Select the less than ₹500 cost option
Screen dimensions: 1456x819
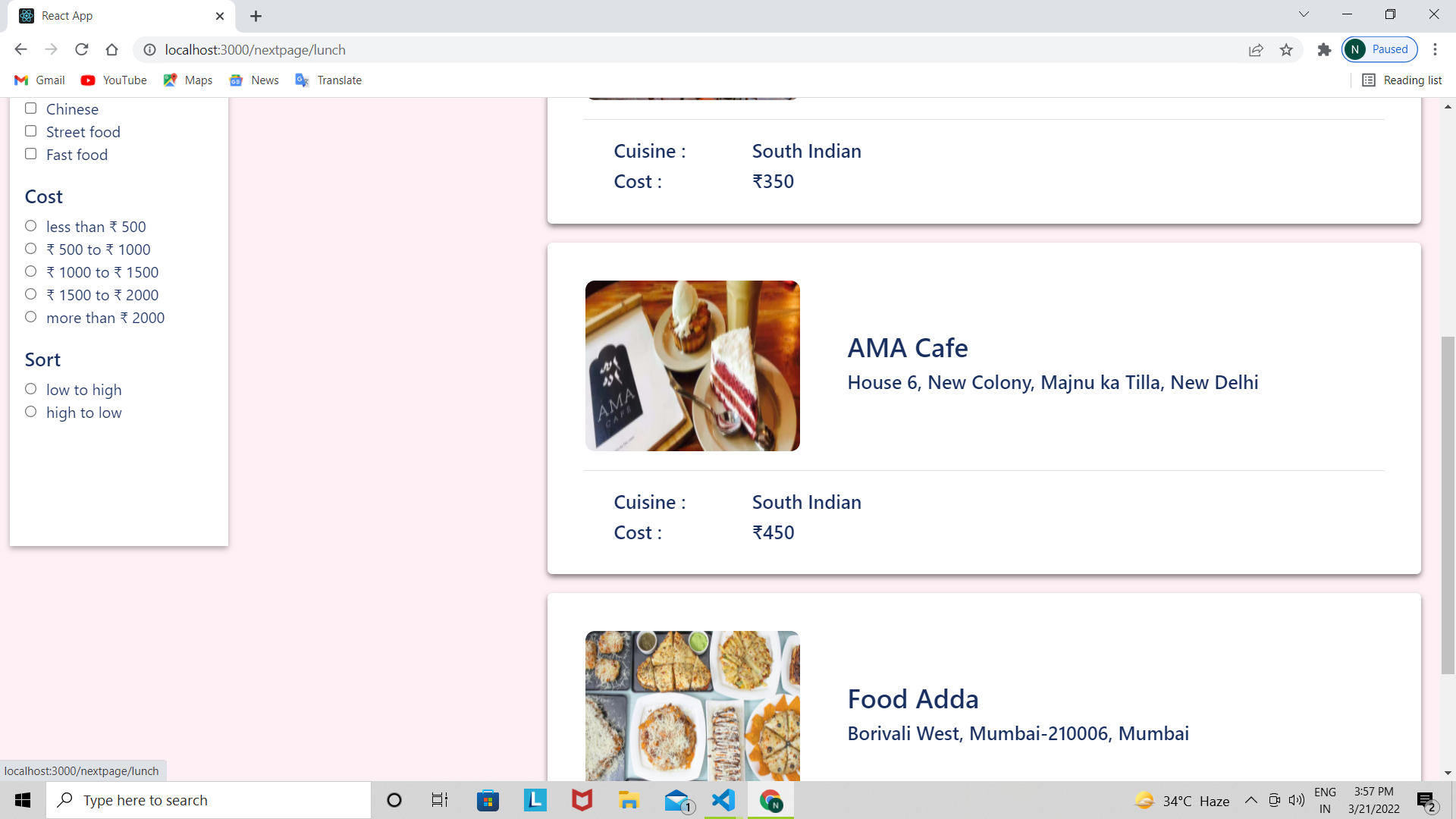click(x=31, y=225)
